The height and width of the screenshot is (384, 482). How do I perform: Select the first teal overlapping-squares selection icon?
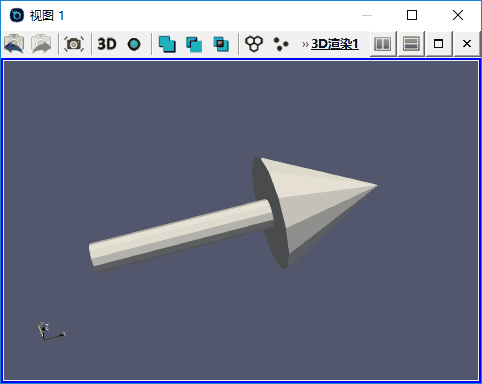pyautogui.click(x=167, y=44)
